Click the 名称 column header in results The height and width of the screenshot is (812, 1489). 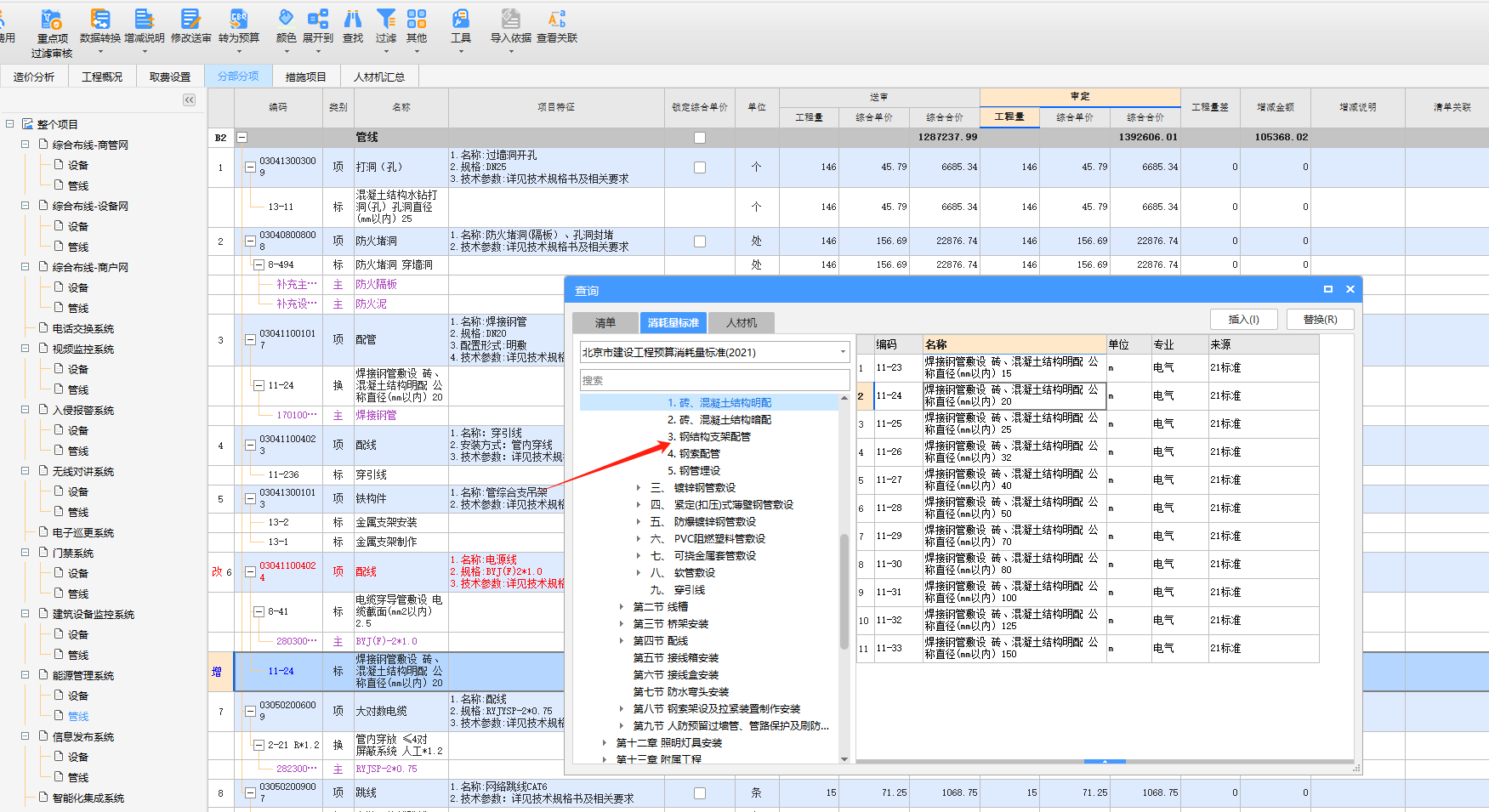[x=1014, y=344]
